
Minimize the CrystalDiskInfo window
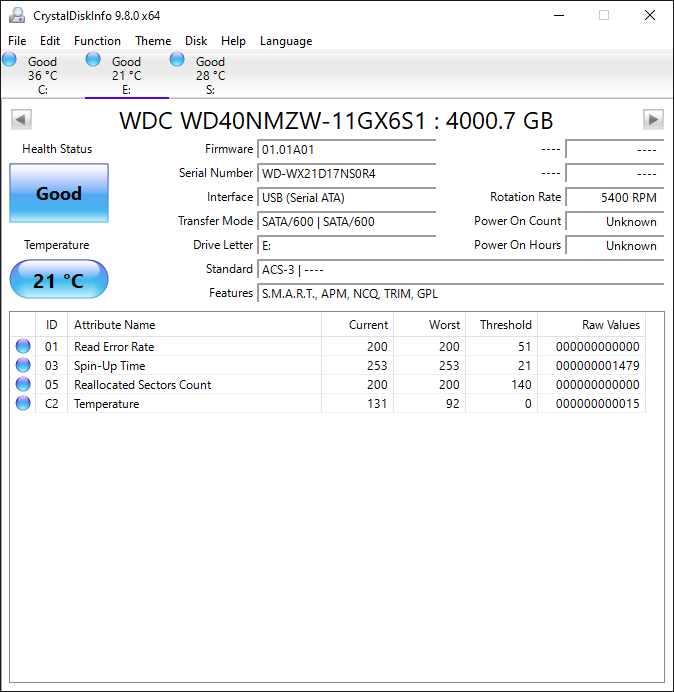[559, 15]
